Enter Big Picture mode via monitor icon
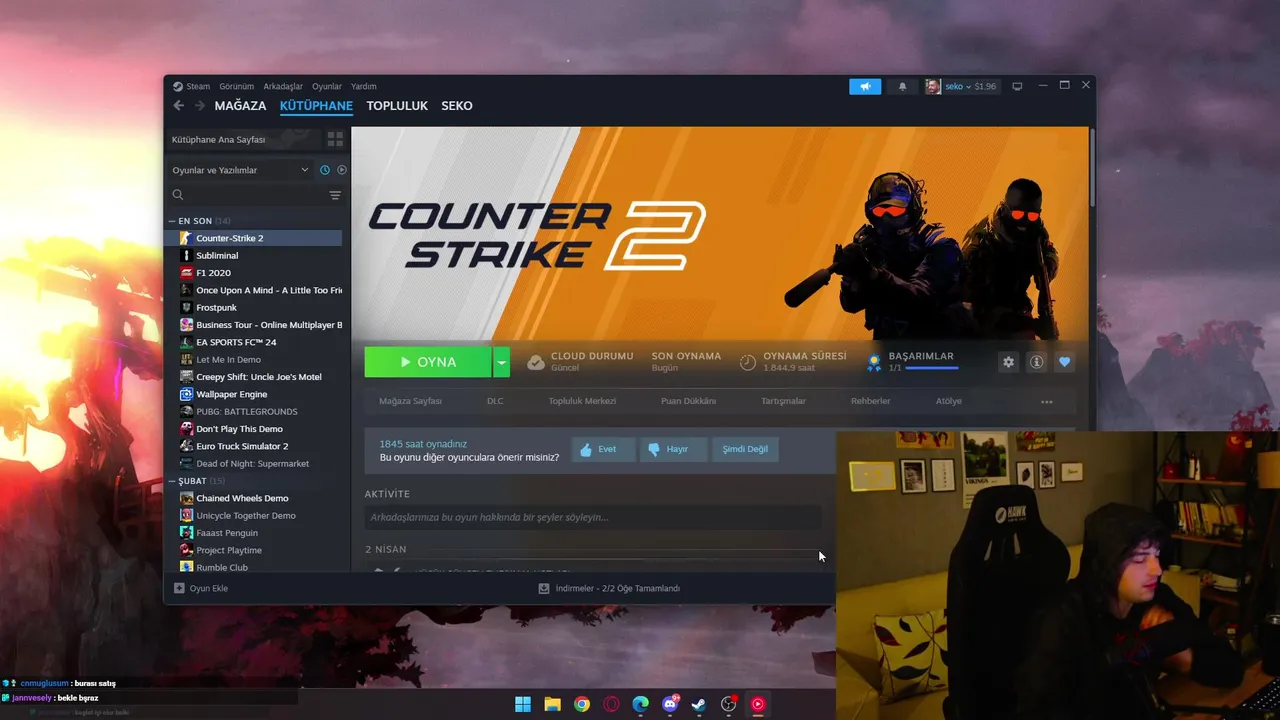 click(x=1017, y=87)
